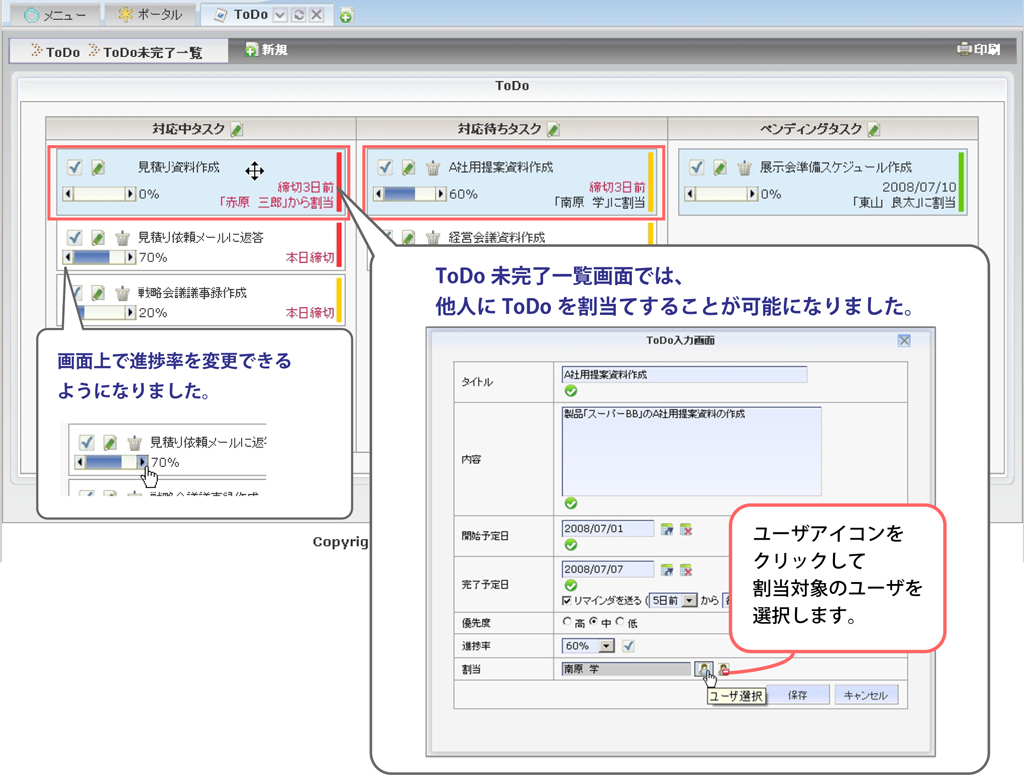Image resolution: width=1024 pixels, height=775 pixels.
Task: Click the pencil icon on 見積り資料作成
Action: click(98, 168)
